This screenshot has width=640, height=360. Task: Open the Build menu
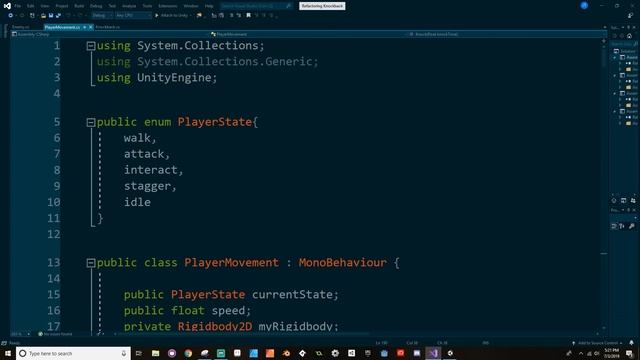tap(79, 6)
